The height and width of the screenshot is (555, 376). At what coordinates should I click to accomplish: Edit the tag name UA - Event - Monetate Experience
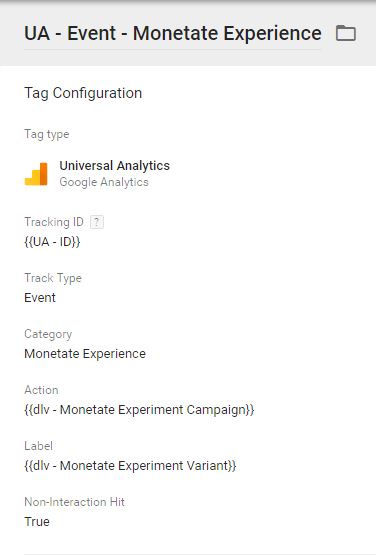click(173, 34)
